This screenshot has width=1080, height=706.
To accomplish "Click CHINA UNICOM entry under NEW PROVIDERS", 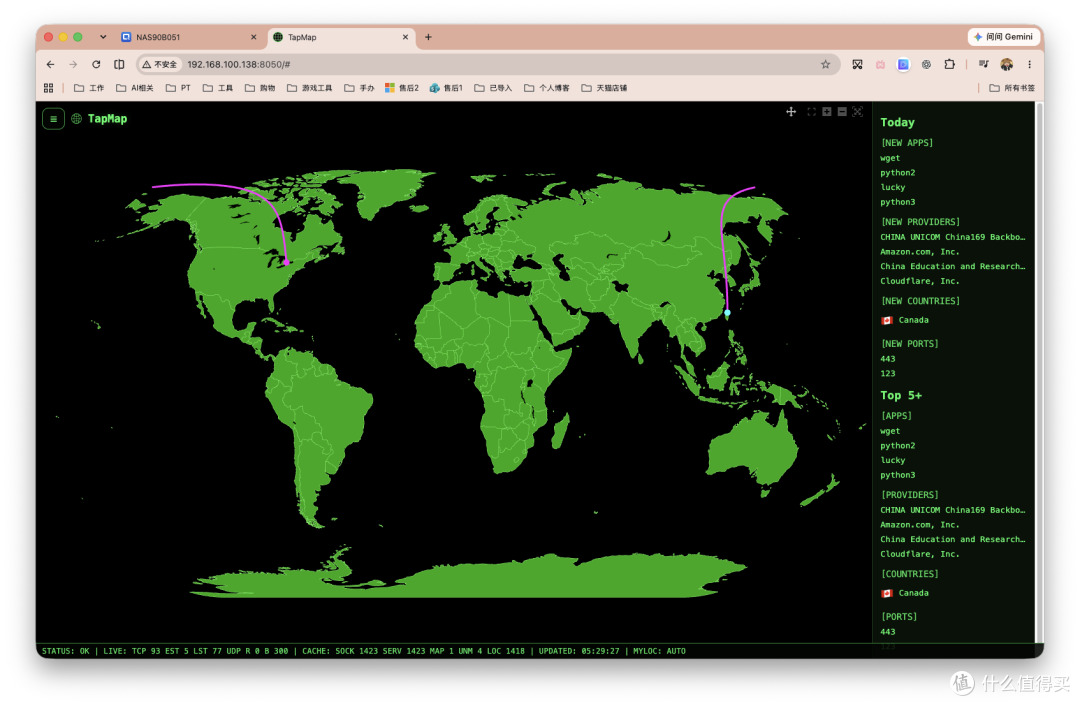I will 953,237.
